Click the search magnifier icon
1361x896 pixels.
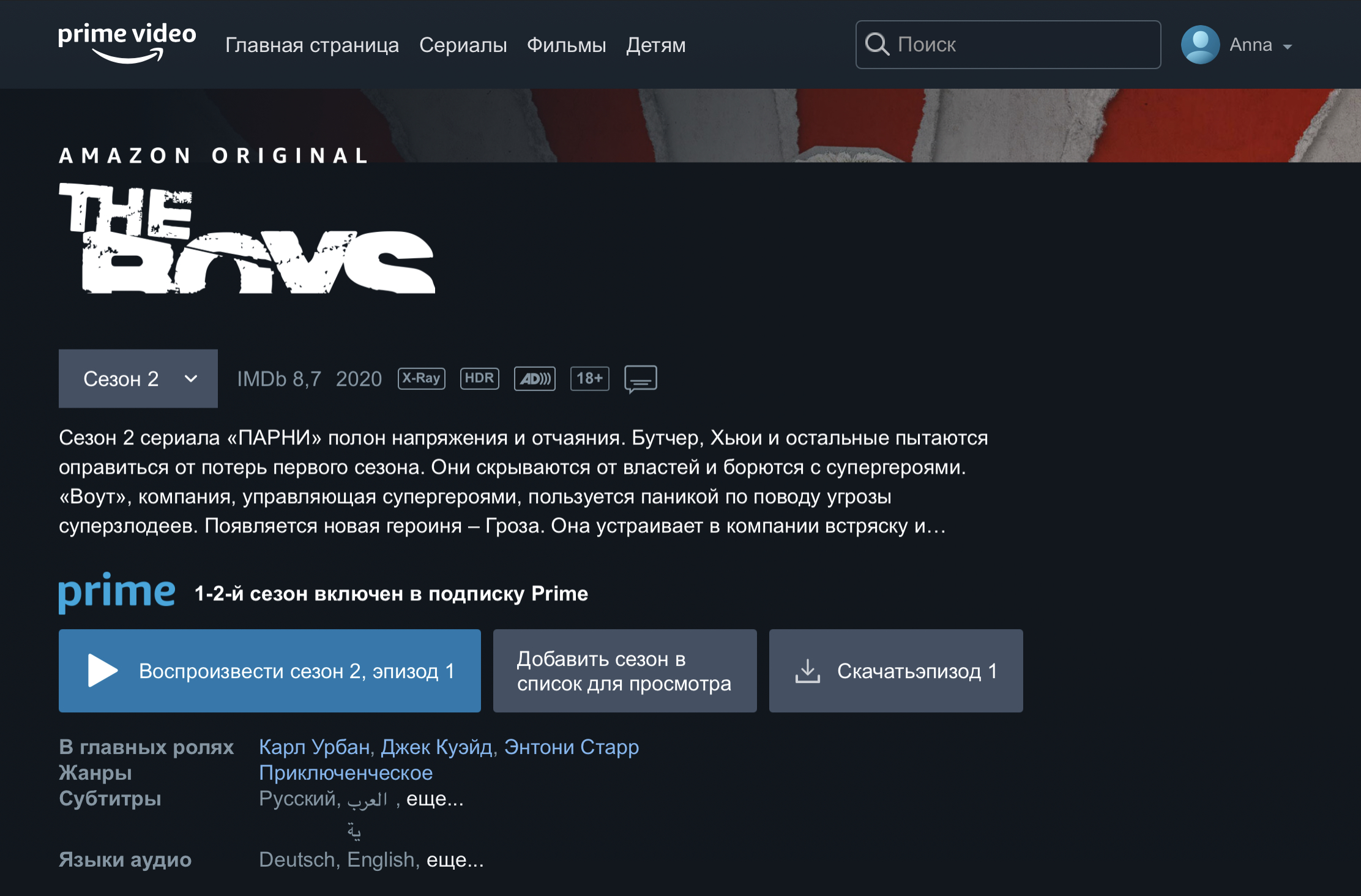point(876,45)
